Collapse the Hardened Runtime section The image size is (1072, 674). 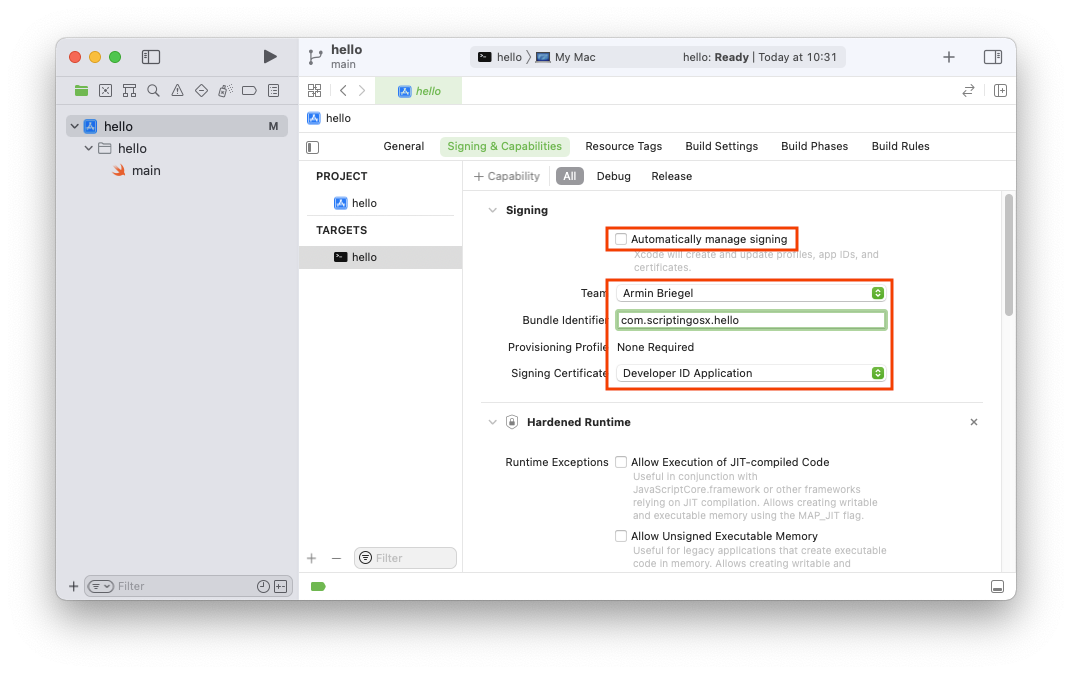[x=492, y=422]
